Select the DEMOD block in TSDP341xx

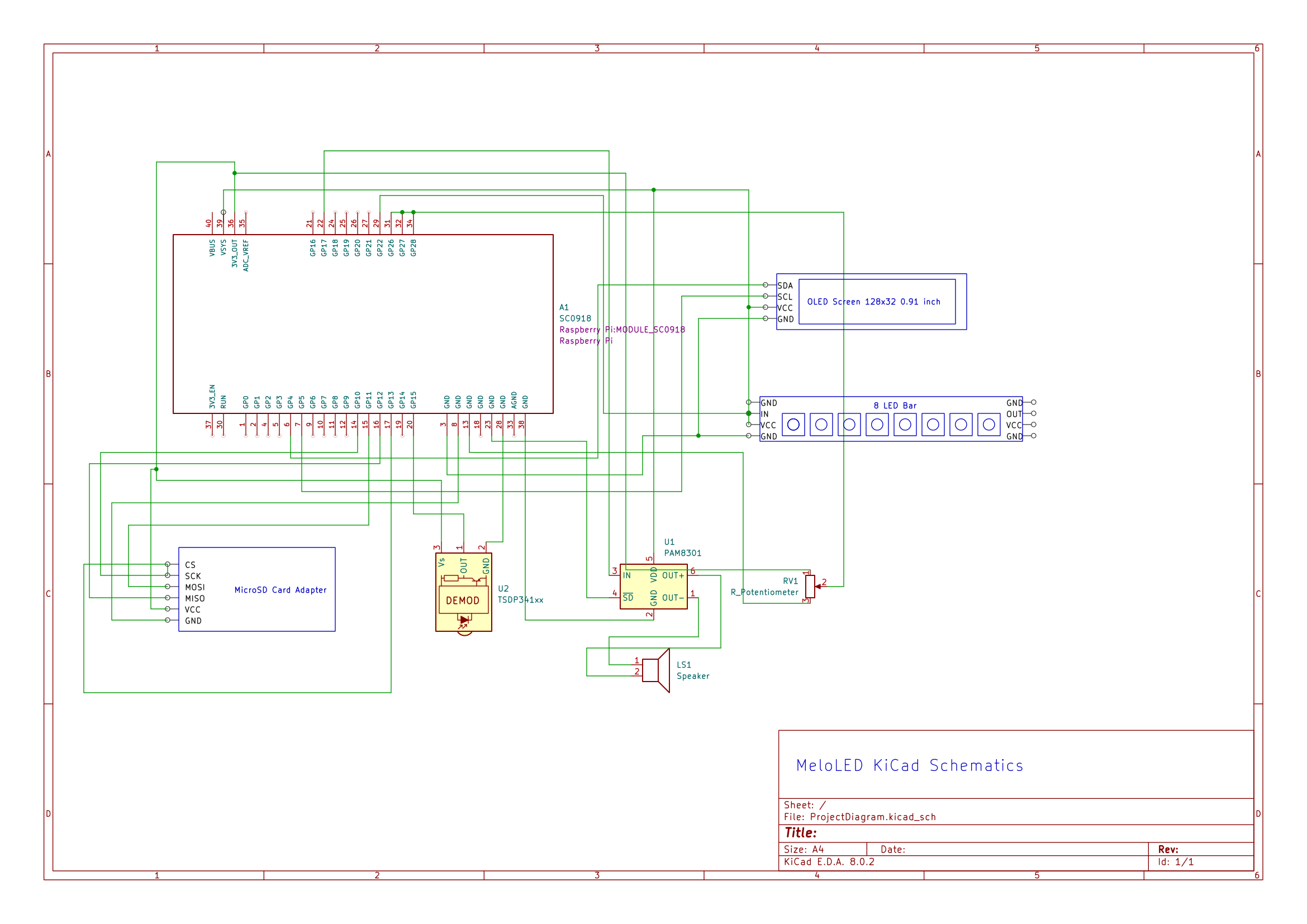click(x=463, y=600)
